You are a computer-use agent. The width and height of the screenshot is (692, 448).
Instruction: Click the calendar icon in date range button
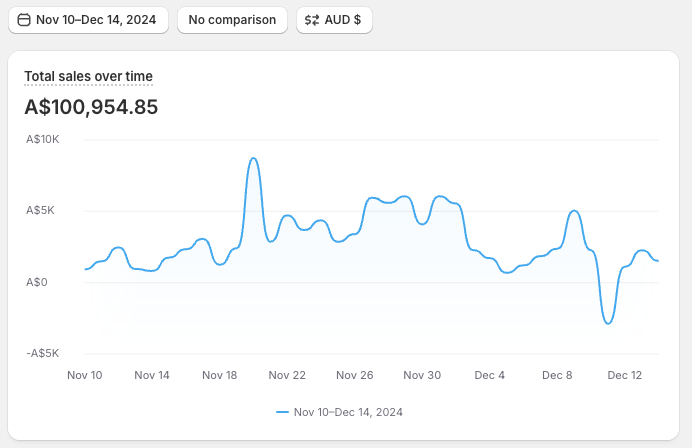point(24,20)
